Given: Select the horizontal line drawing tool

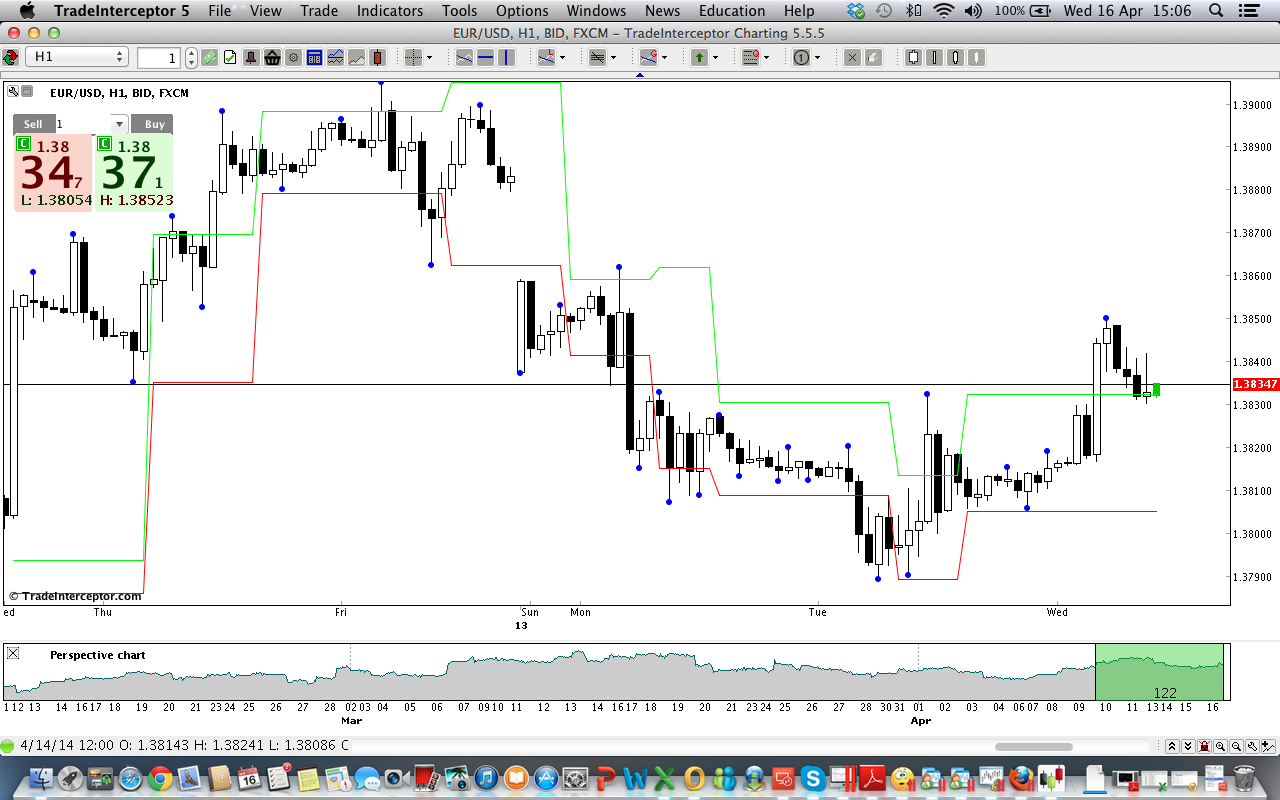Looking at the screenshot, I should click(485, 57).
